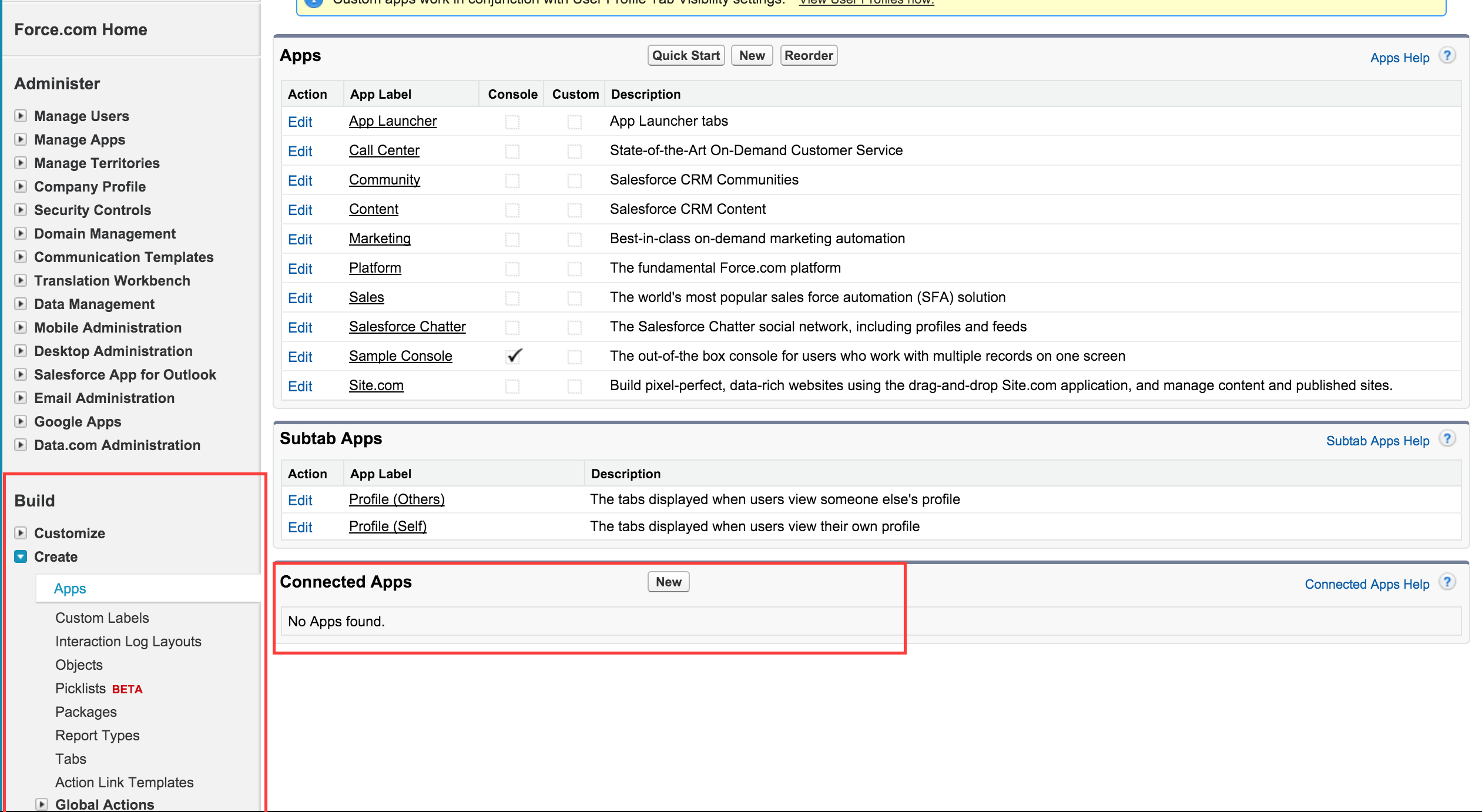
Task: Expand Security Controls arrow icon
Action: pos(21,210)
